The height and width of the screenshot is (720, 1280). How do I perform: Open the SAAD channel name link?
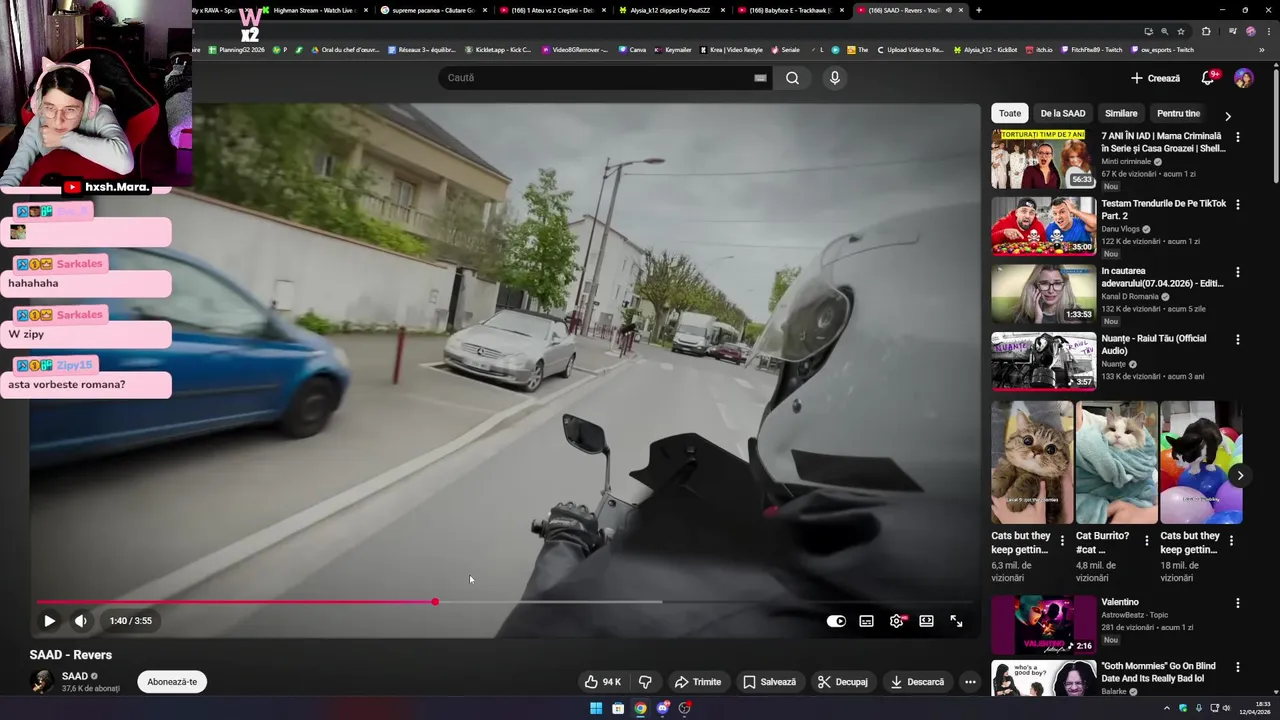point(75,676)
